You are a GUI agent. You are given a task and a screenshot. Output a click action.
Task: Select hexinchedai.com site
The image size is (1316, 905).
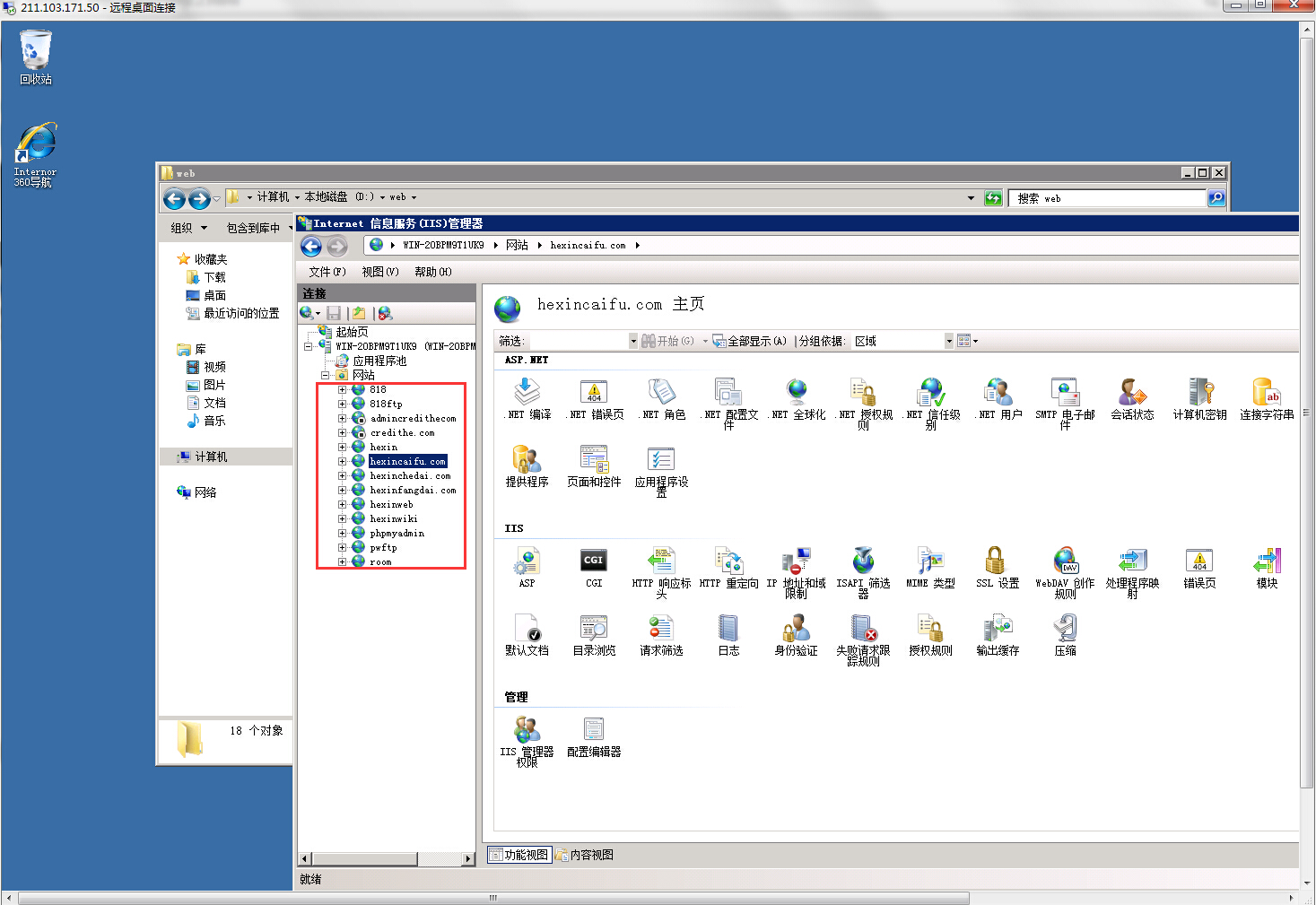coord(410,475)
